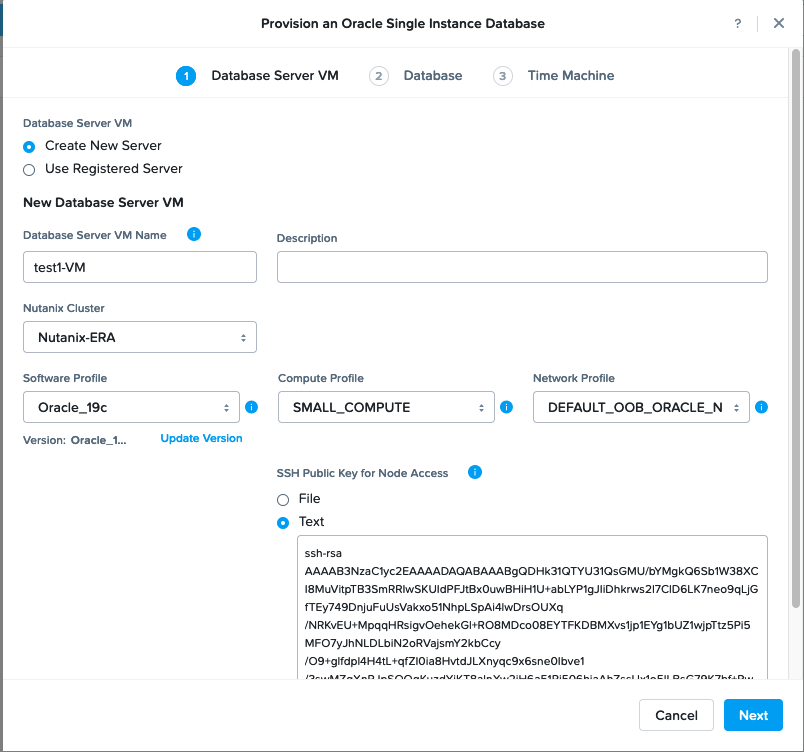
Task: Go to the Database step
Action: click(x=433, y=76)
